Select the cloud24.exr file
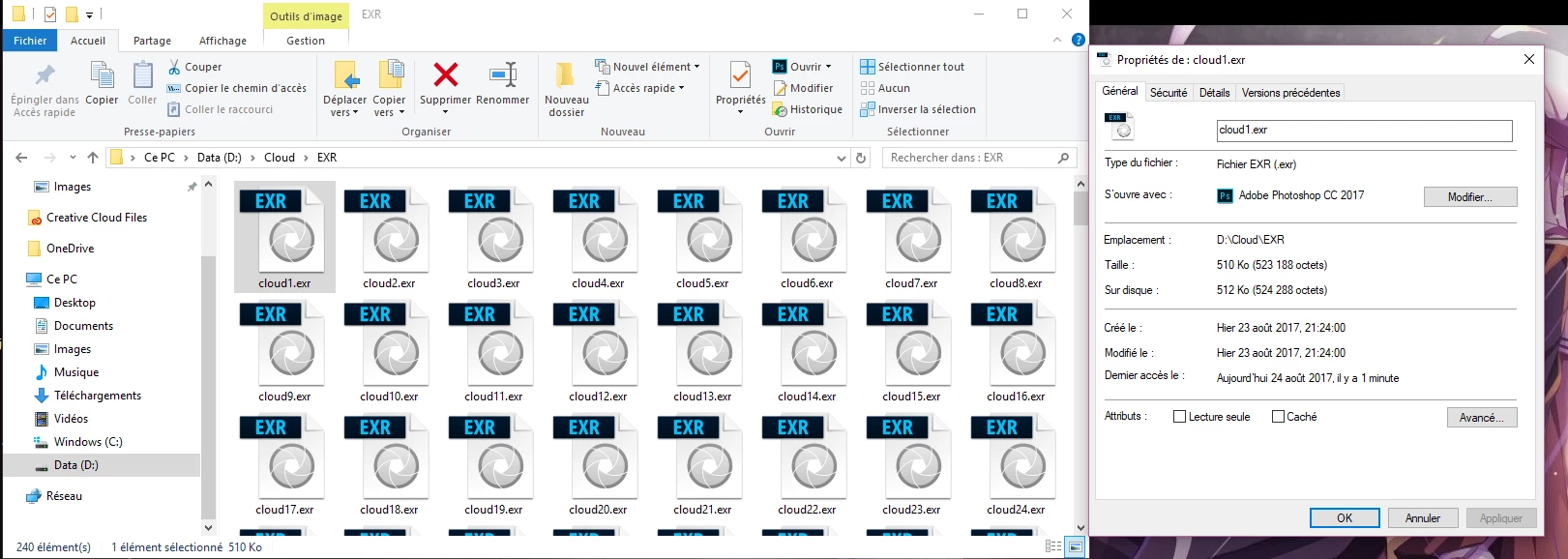This screenshot has height=559, width=1568. pyautogui.click(x=1016, y=464)
